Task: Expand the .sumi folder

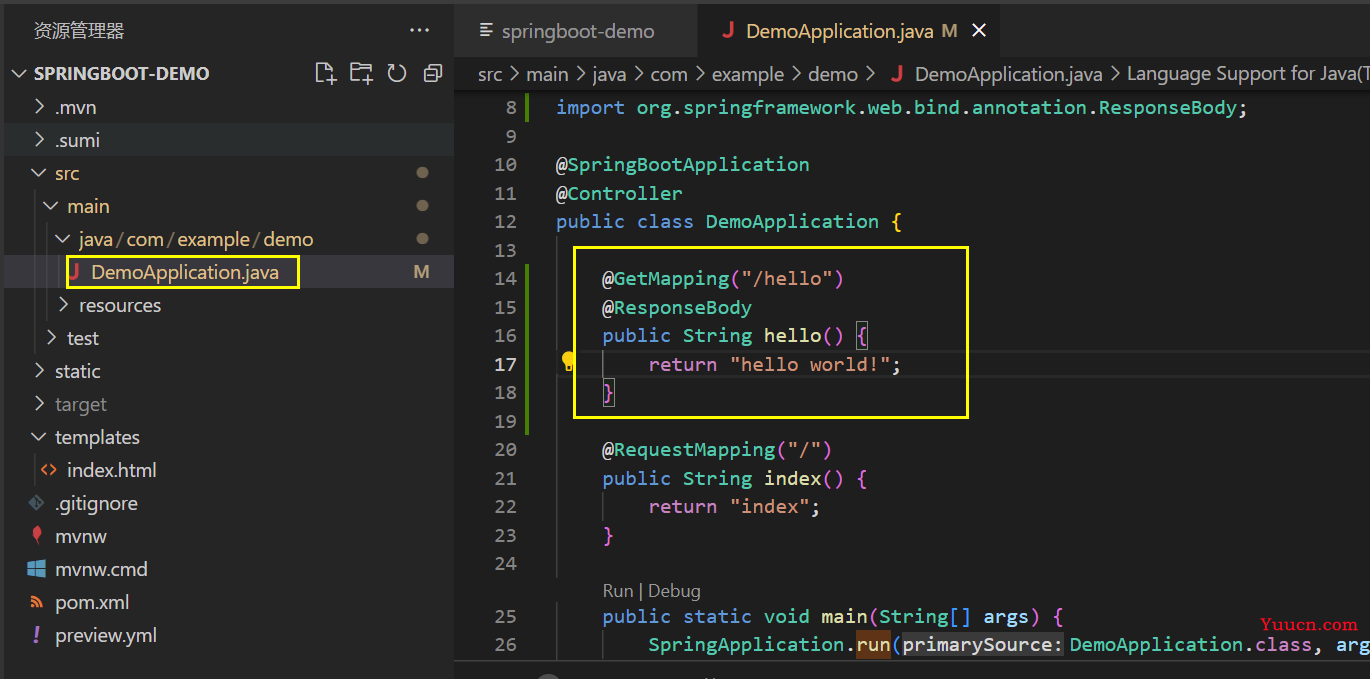Action: [40, 140]
